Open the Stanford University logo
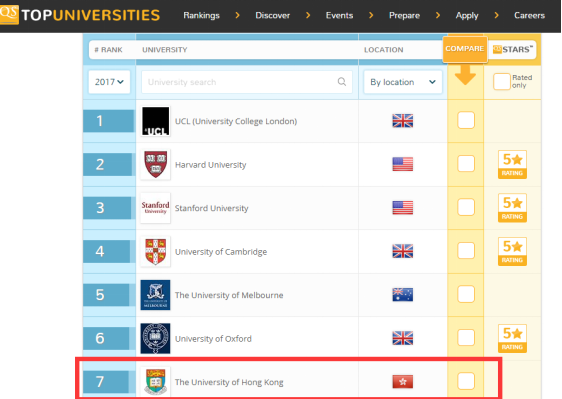Viewport: 562px width, 399px height. tap(155, 208)
